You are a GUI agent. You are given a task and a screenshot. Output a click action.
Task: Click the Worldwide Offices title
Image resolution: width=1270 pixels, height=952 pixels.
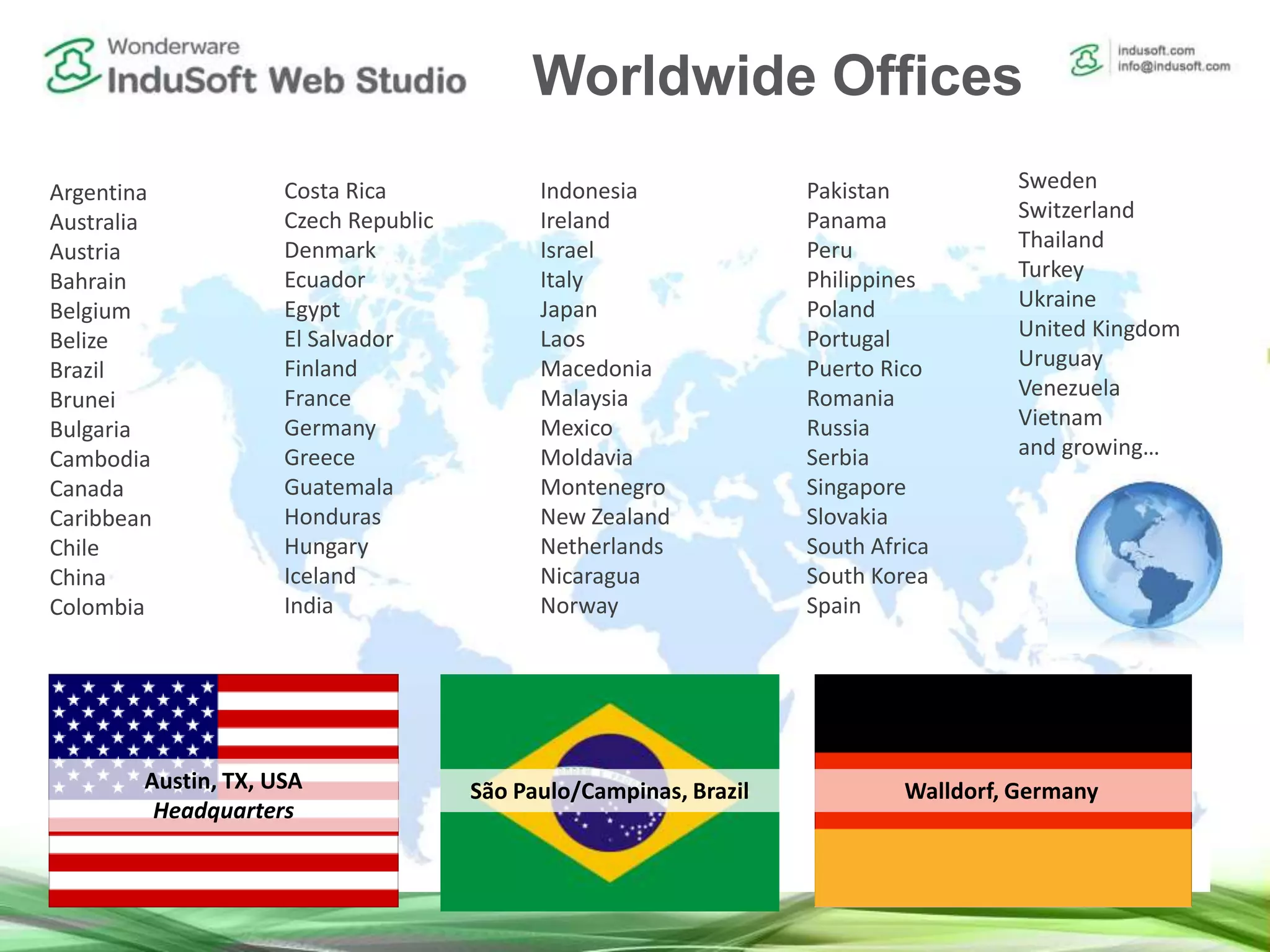tap(777, 76)
